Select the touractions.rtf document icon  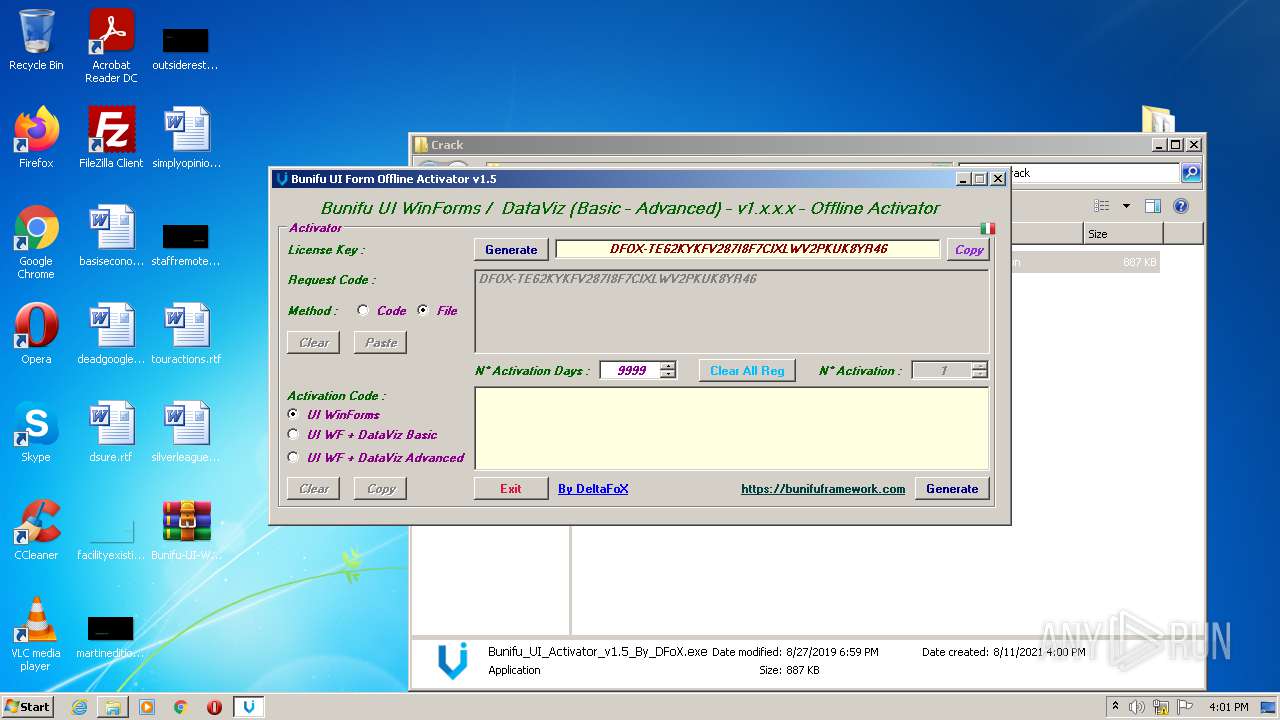(186, 334)
